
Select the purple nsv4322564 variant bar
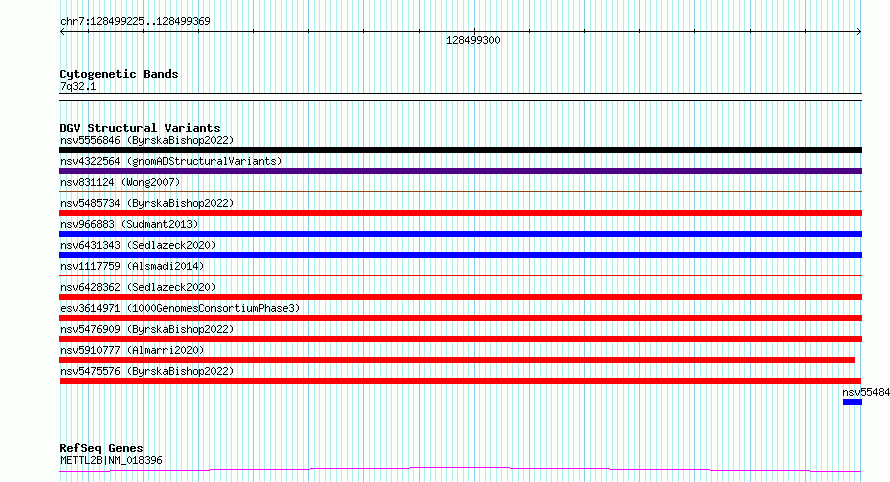point(460,171)
